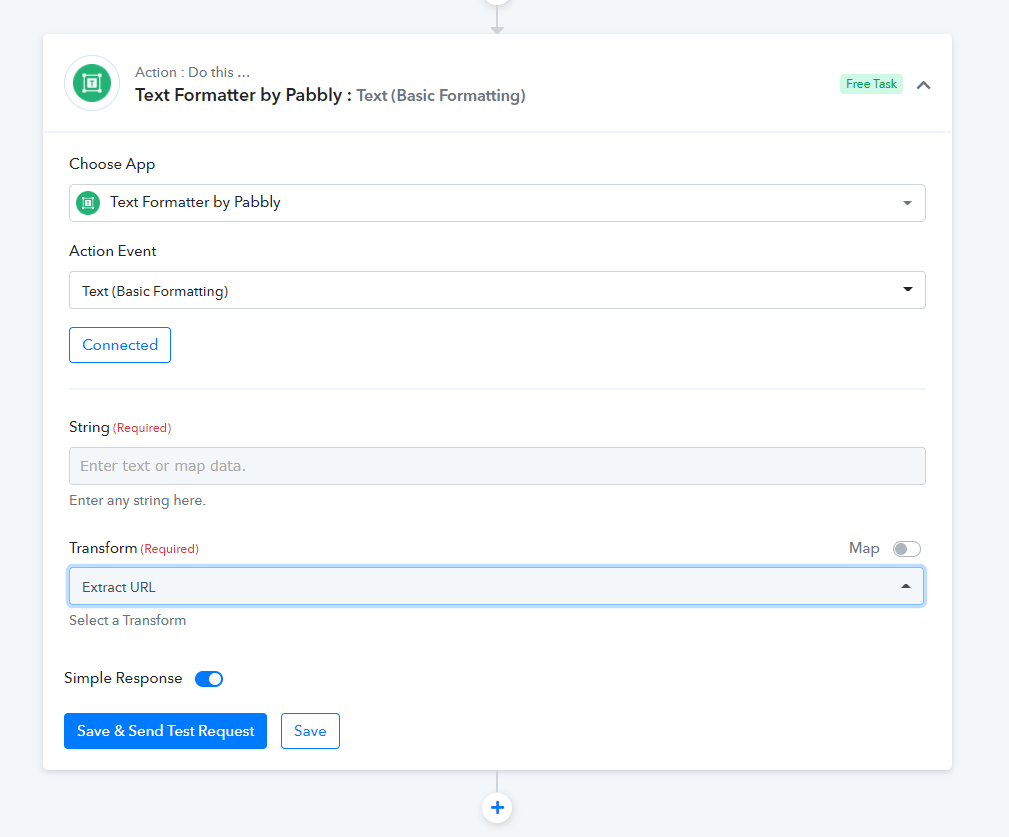Click the Connected button

[120, 345]
